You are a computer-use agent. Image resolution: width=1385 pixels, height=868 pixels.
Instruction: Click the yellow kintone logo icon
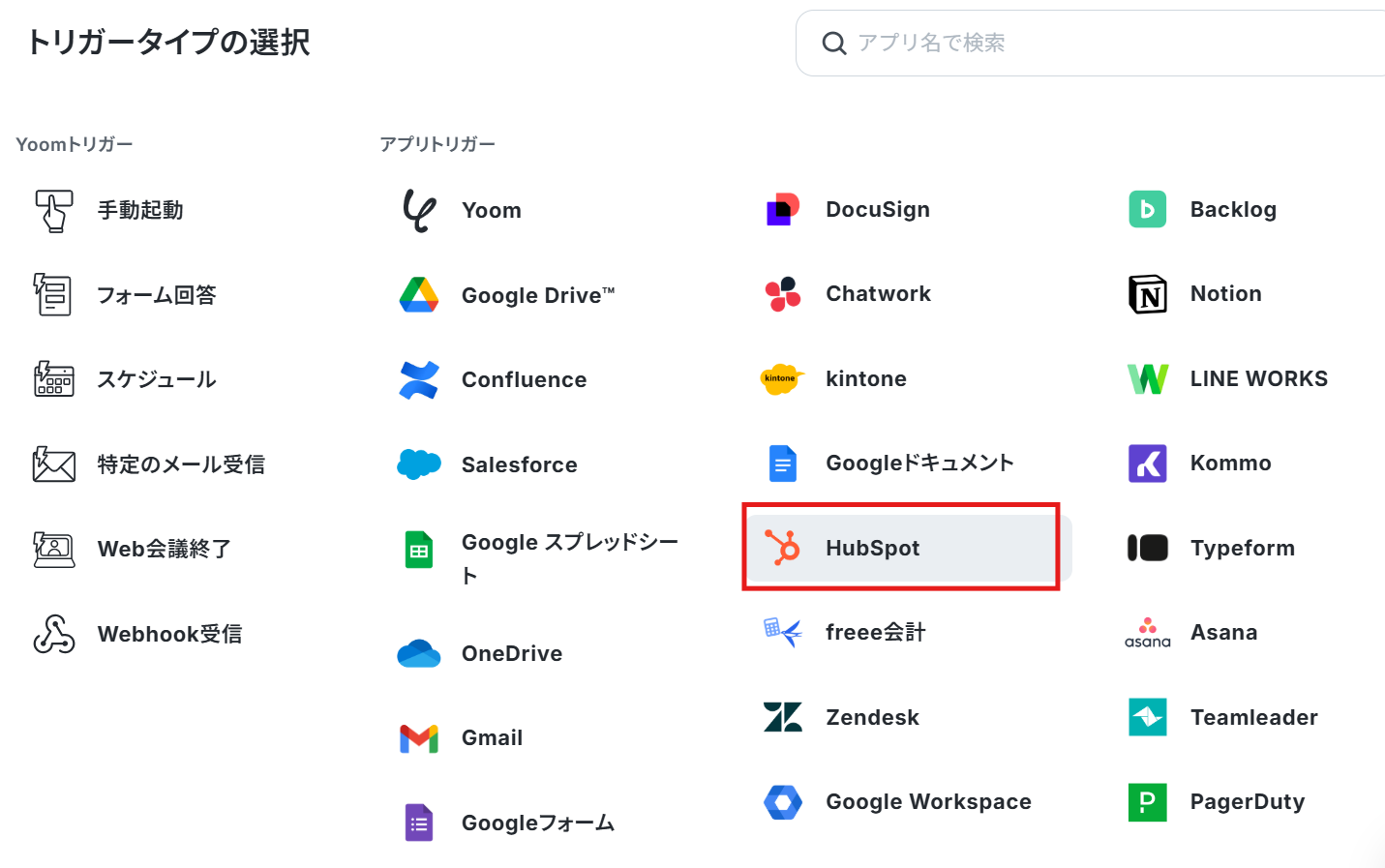783,378
